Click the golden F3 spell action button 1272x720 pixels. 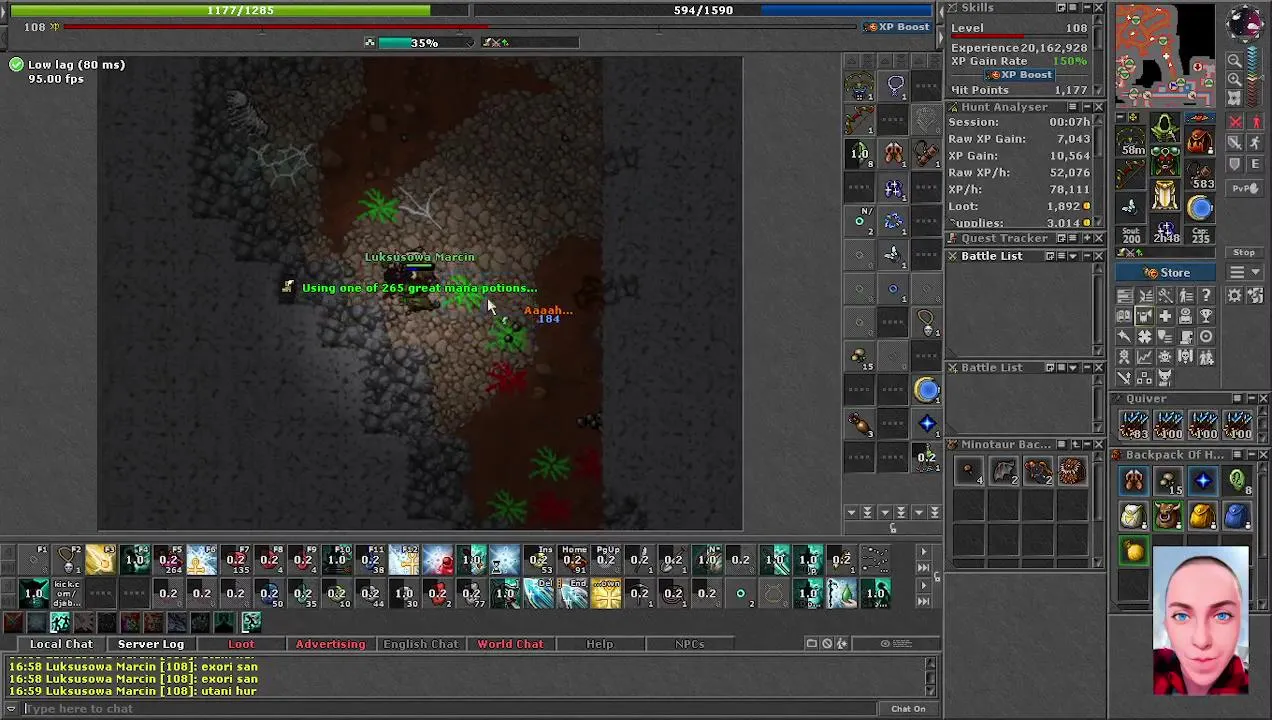click(x=101, y=560)
